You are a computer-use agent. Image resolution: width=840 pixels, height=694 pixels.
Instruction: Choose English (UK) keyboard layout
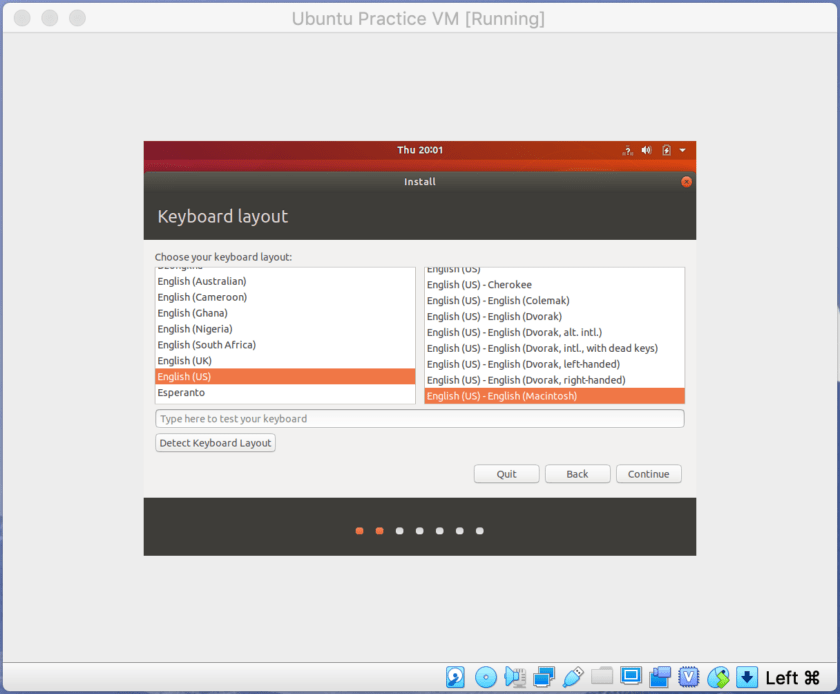(285, 361)
